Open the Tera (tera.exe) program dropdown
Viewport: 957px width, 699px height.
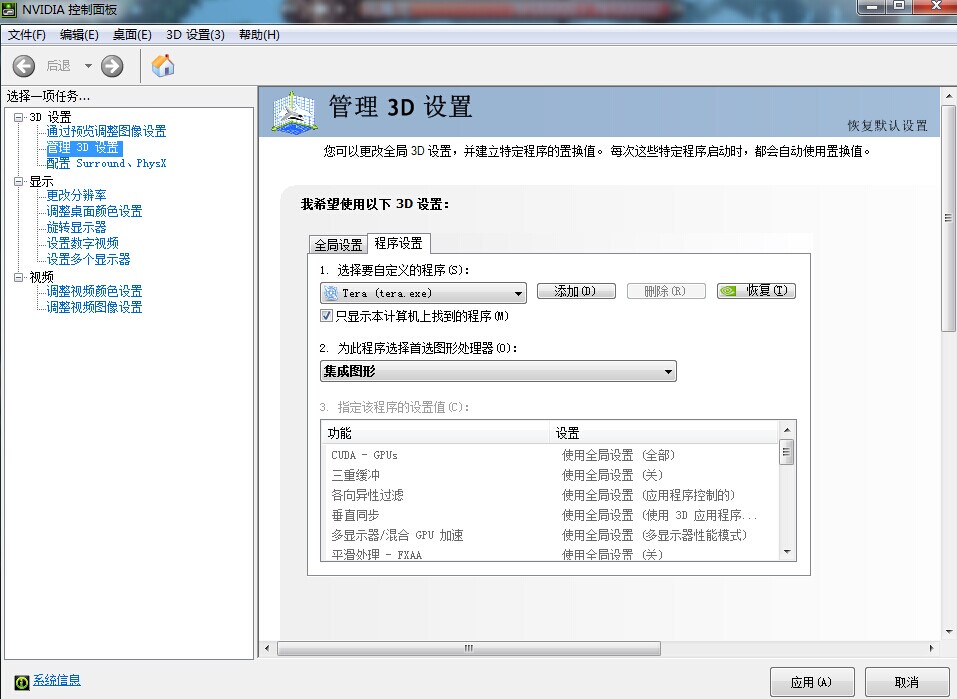coord(423,293)
